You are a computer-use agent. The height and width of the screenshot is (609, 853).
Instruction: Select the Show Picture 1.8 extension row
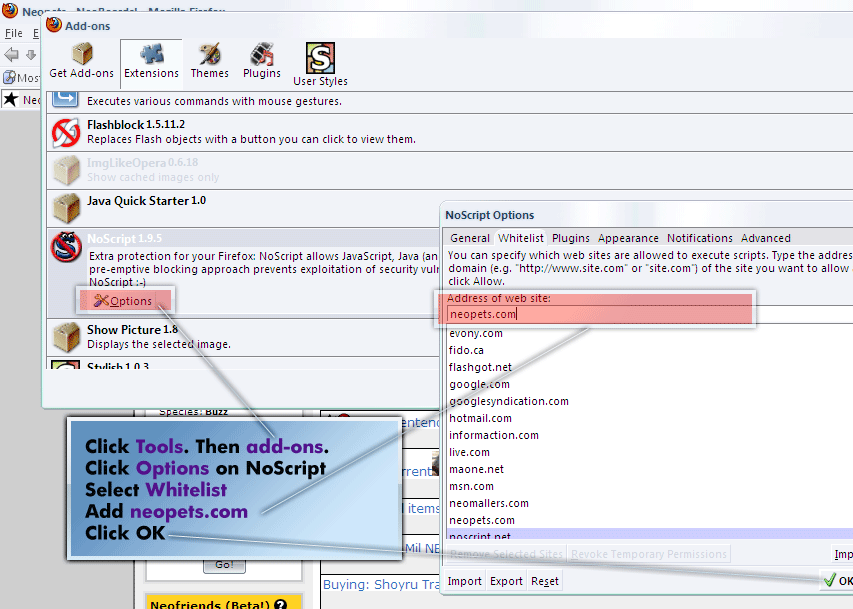pyautogui.click(x=243, y=337)
